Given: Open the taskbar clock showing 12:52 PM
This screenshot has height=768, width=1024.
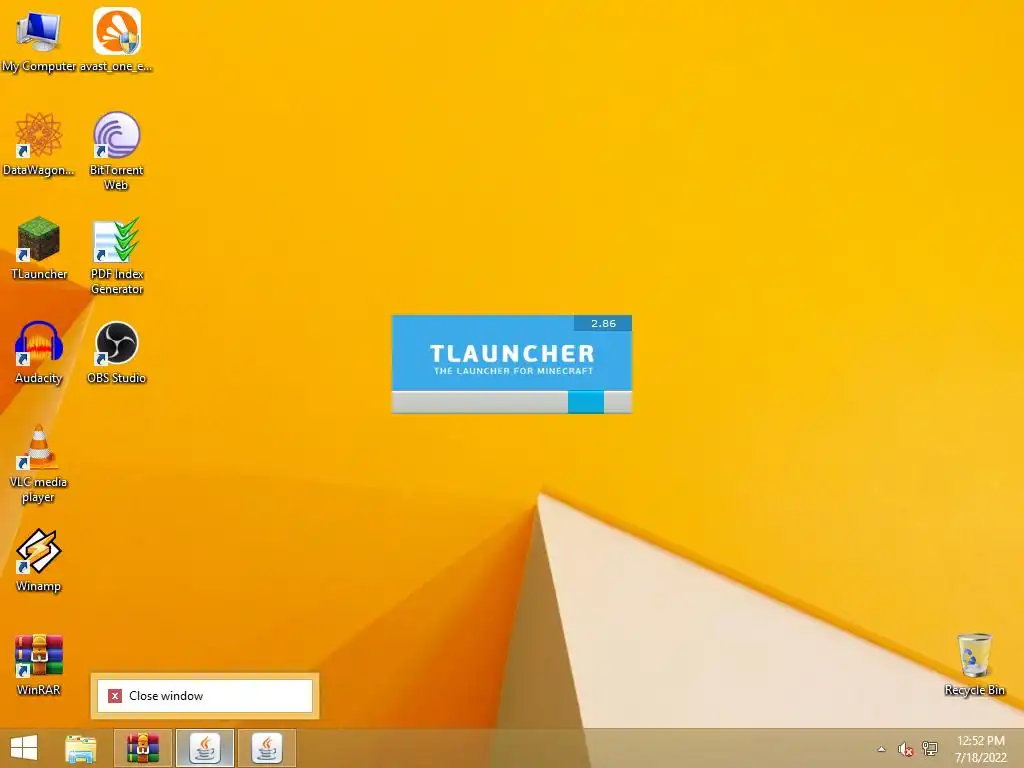Looking at the screenshot, I should pos(980,749).
